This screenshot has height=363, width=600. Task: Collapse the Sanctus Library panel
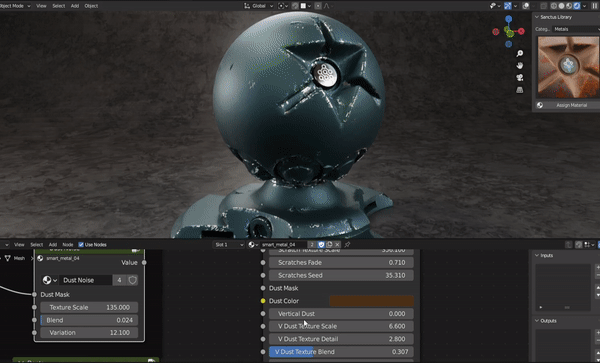point(537,17)
